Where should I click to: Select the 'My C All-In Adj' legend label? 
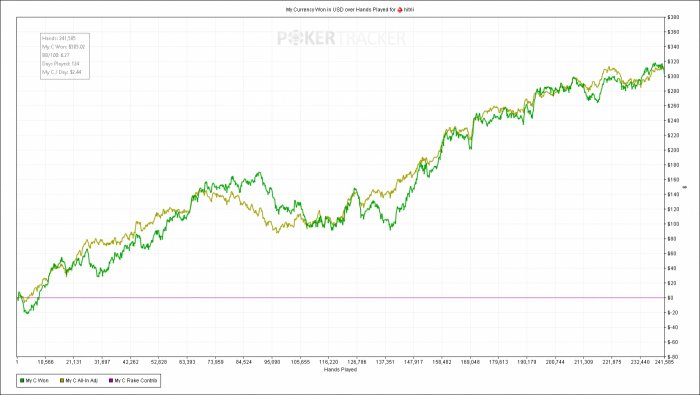click(81, 381)
